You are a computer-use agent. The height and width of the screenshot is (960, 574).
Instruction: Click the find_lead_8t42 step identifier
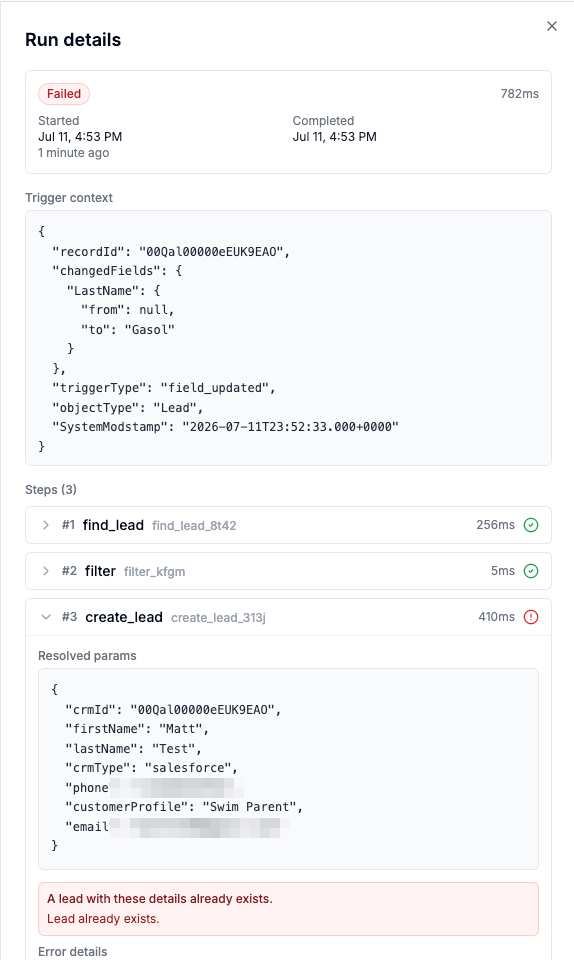click(x=194, y=525)
